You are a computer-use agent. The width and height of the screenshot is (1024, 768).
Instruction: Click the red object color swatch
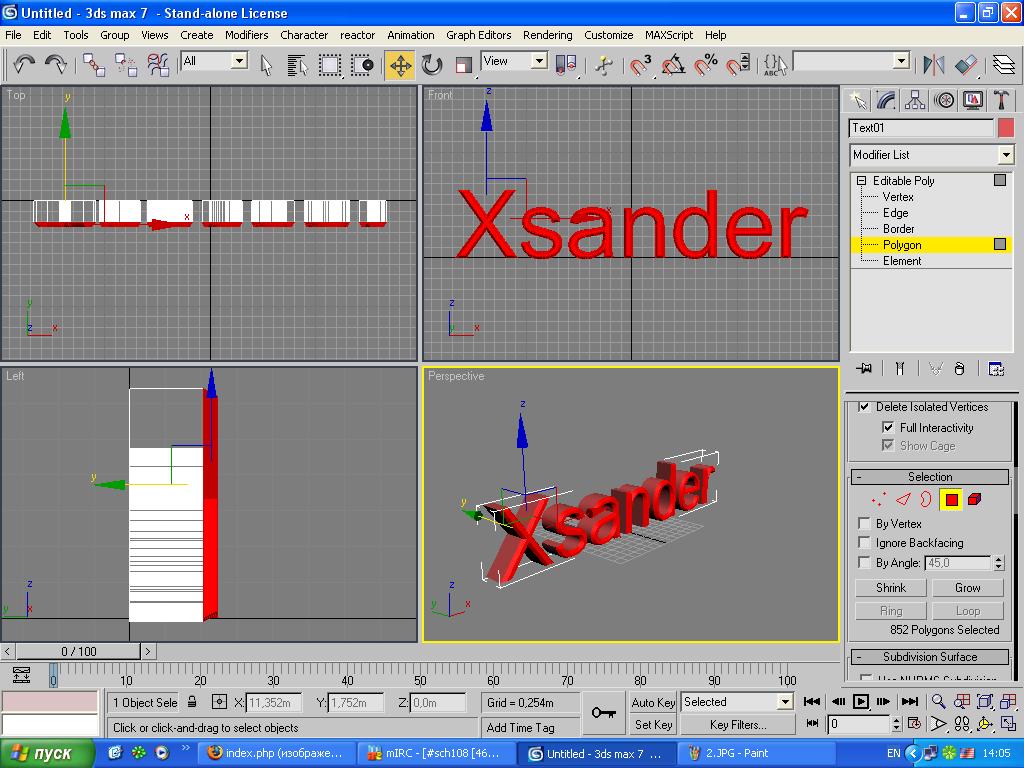pyautogui.click(x=1005, y=128)
